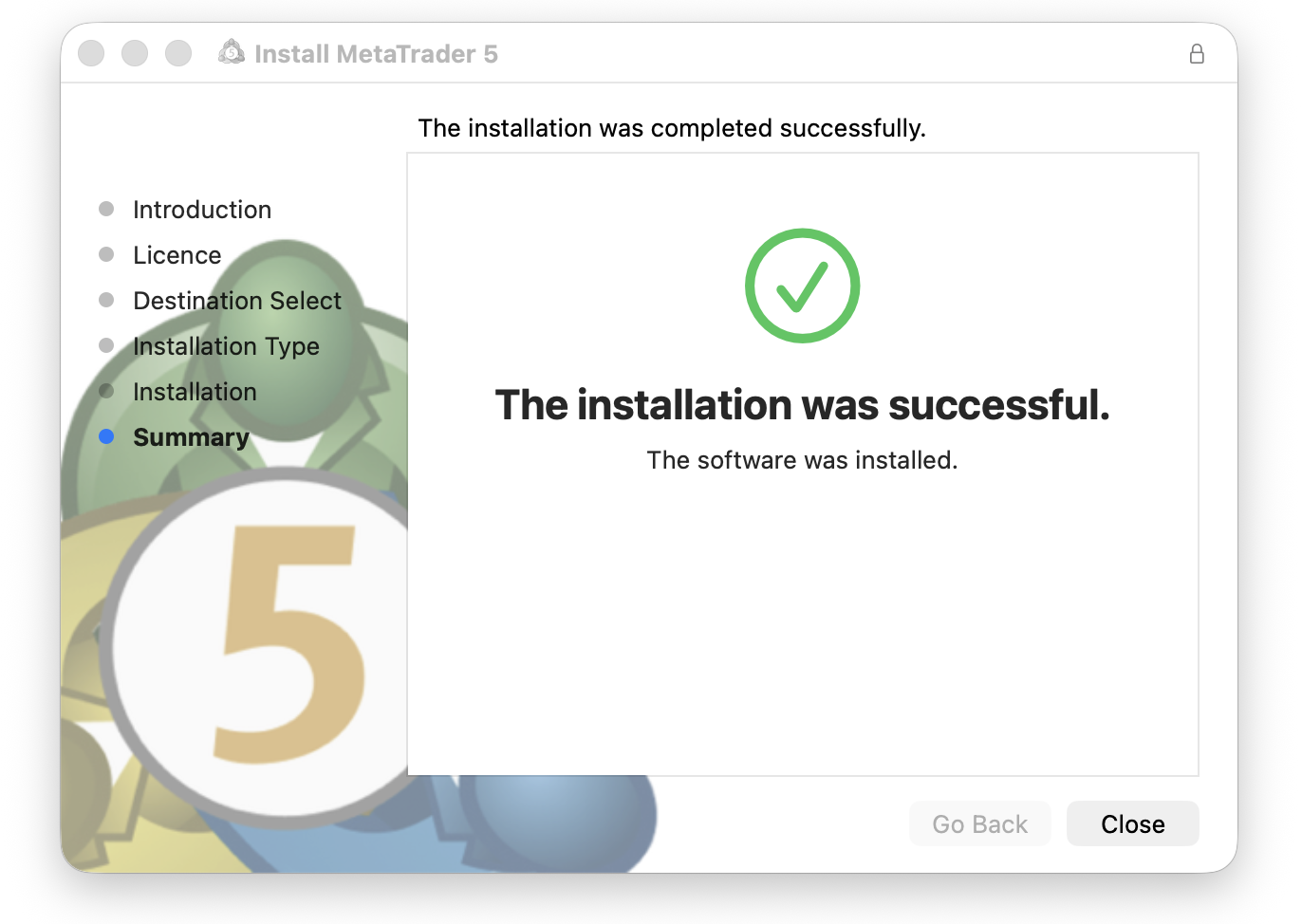Select the Summary step in the sidebar
Screen dimensions: 1302x924
(x=191, y=437)
